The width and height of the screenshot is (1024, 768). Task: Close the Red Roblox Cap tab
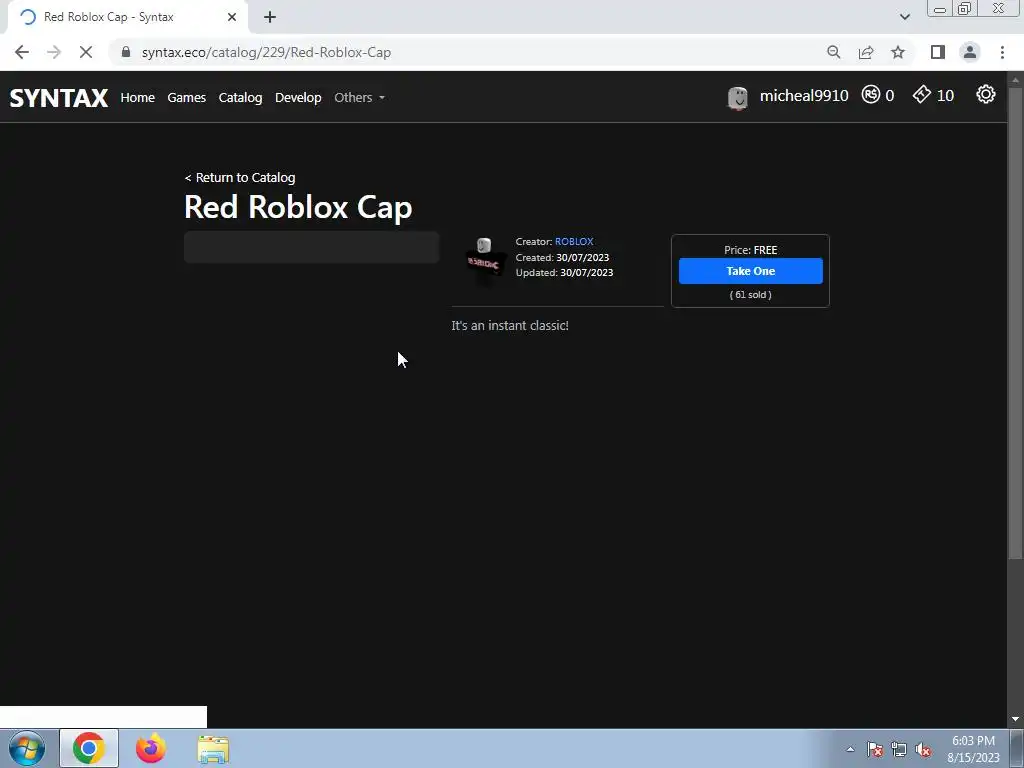click(x=232, y=17)
